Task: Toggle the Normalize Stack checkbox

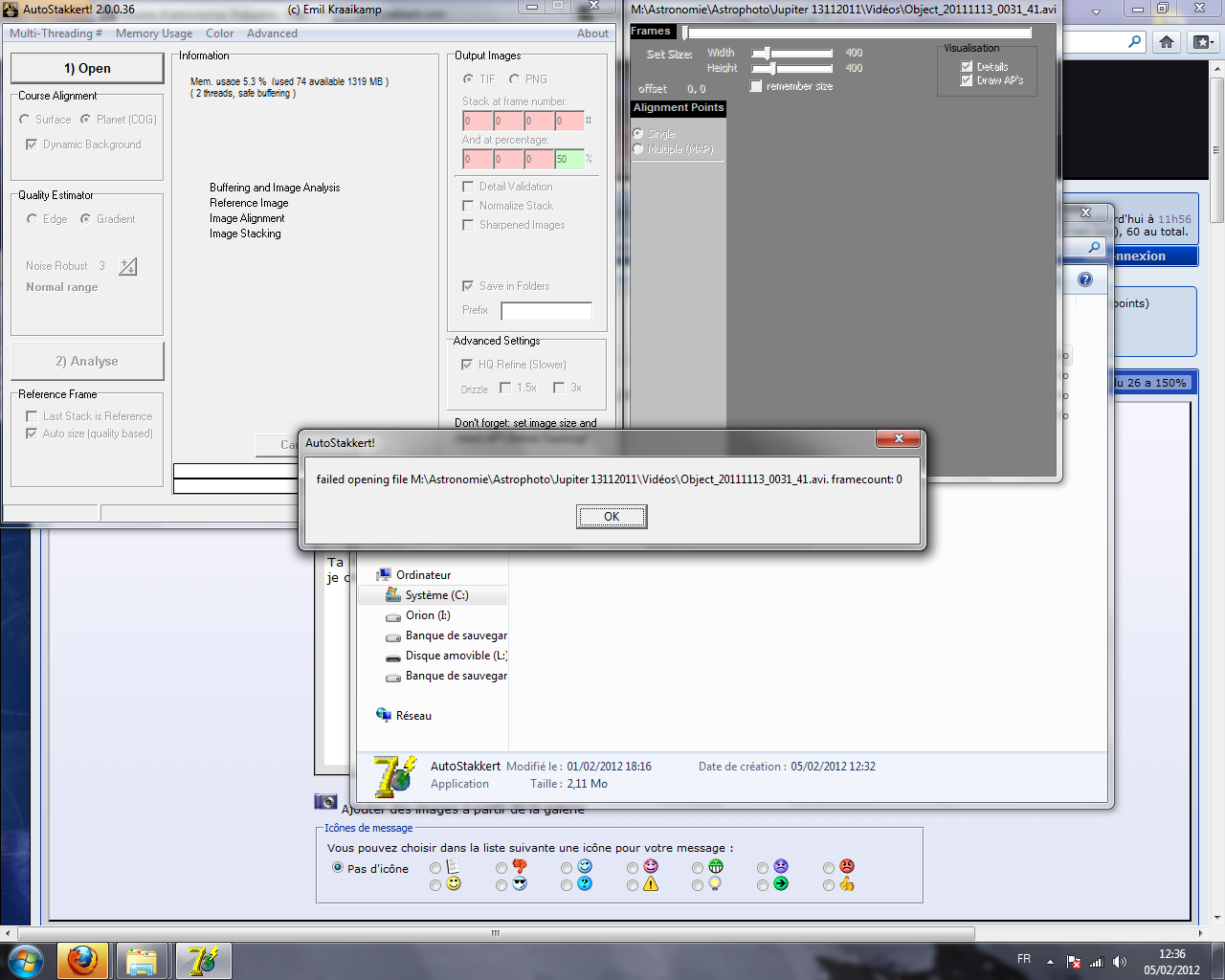Action: [x=468, y=206]
